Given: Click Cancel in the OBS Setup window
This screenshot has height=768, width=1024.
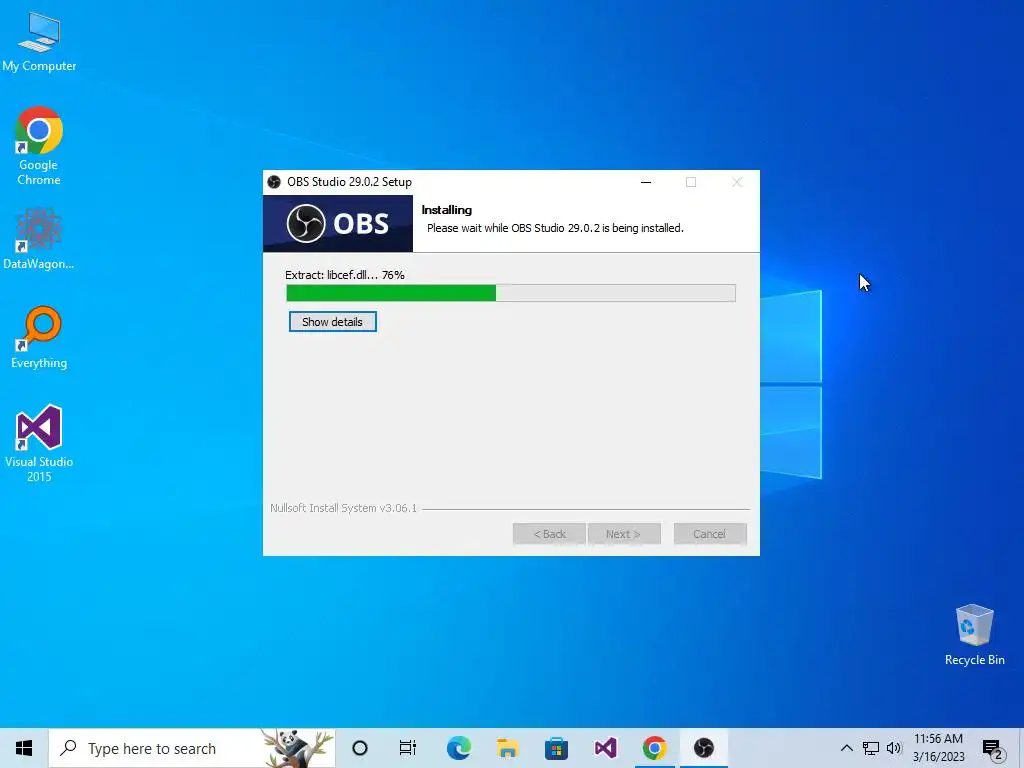Looking at the screenshot, I should click(x=710, y=534).
